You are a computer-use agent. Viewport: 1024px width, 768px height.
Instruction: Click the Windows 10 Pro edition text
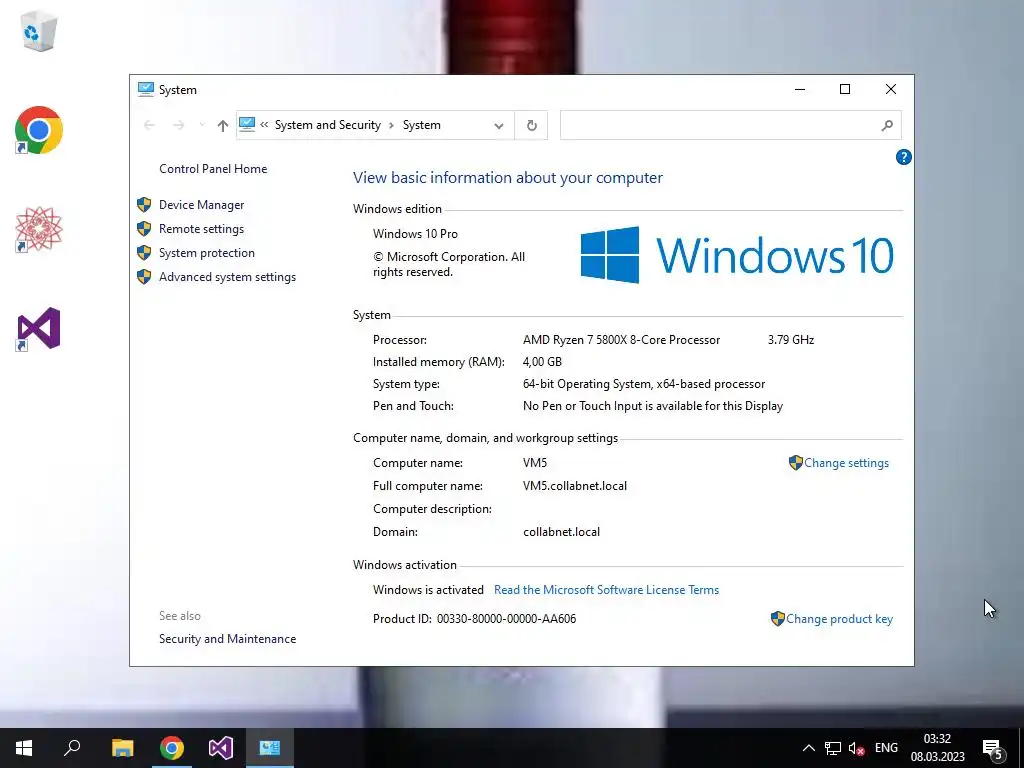pos(415,234)
